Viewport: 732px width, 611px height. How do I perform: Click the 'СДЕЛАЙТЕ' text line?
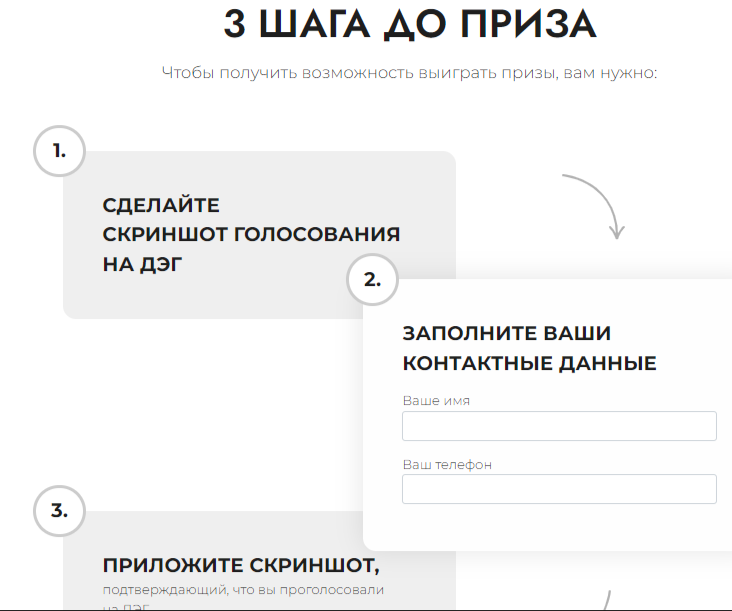[x=161, y=205]
